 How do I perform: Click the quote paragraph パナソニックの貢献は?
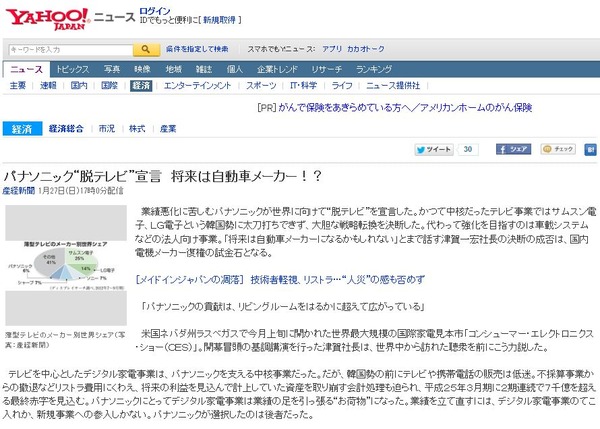click(x=282, y=307)
